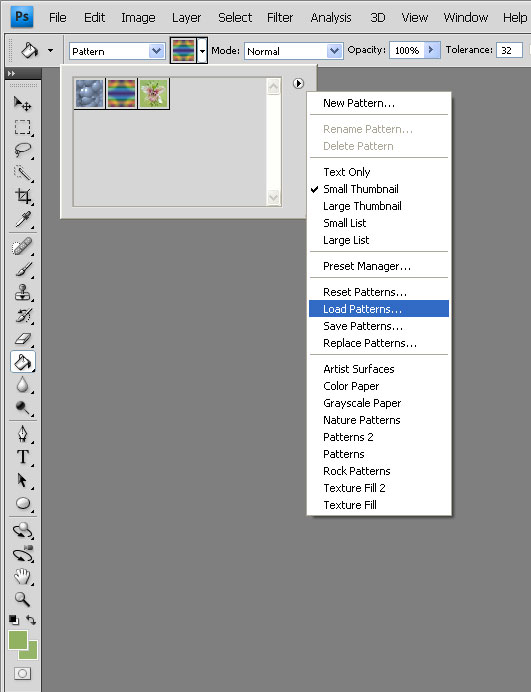The image size is (531, 692).
Task: Click the pattern list scroll down arrow
Action: [273, 197]
